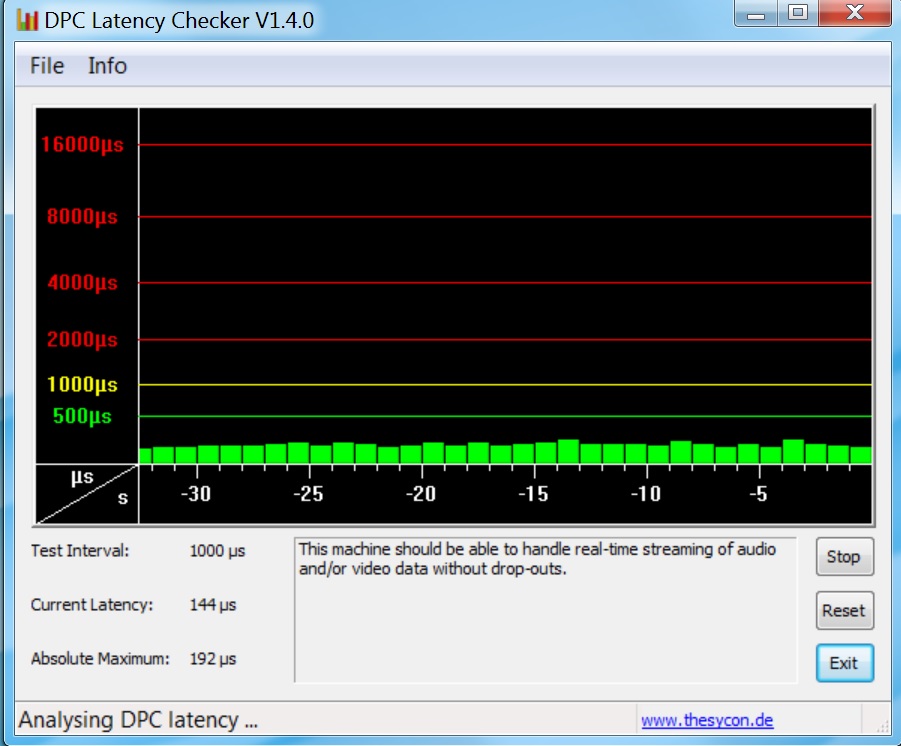Click the Exit button
The width and height of the screenshot is (901, 746).
point(844,663)
